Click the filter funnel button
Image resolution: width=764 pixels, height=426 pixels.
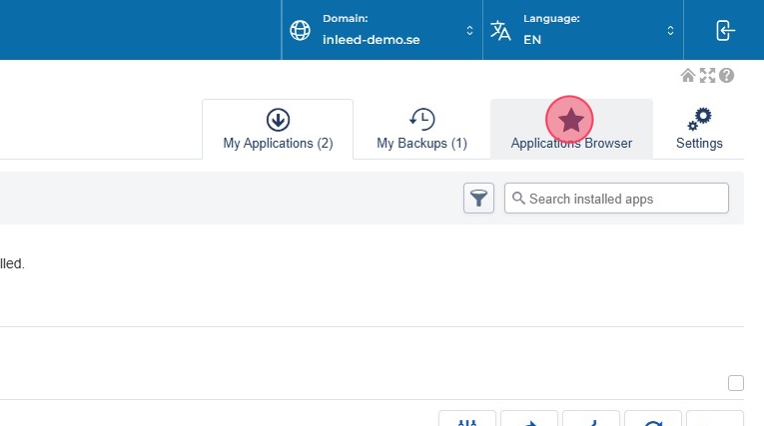point(479,198)
